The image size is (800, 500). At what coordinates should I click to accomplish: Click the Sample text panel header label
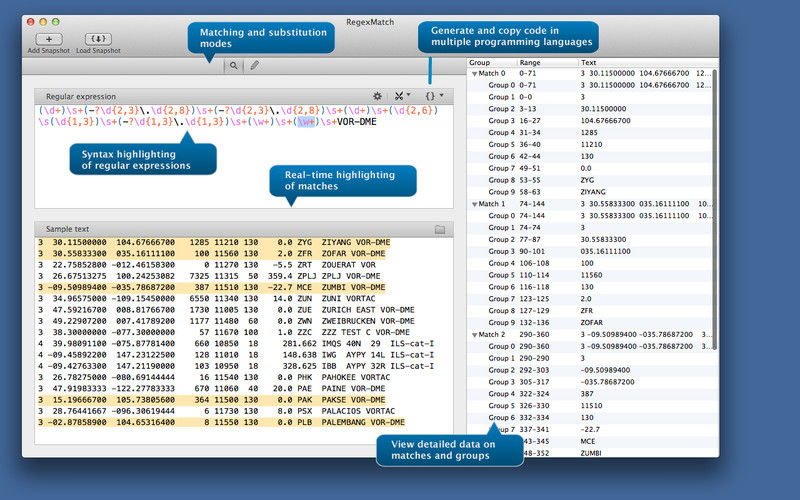[67, 229]
